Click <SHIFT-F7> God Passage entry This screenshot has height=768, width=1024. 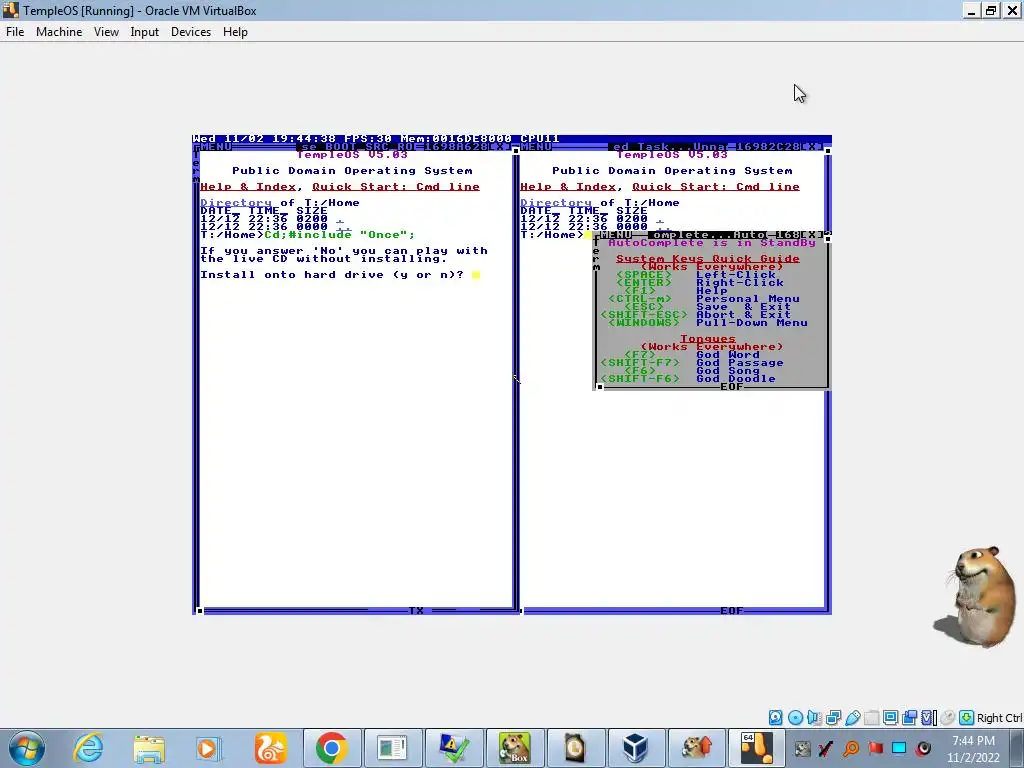pos(692,362)
